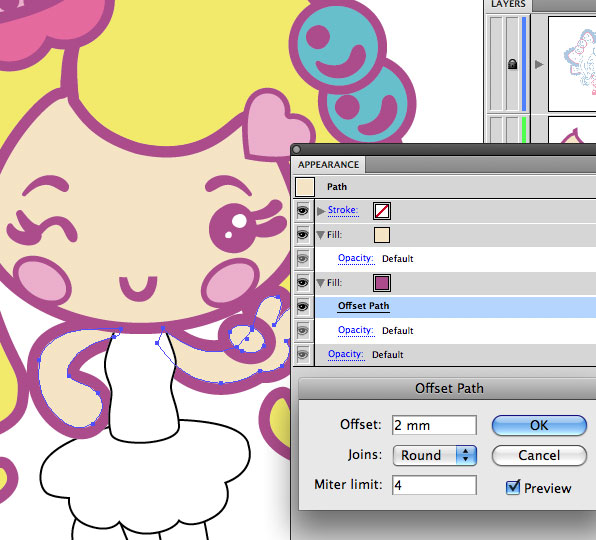Open the Stroke link options
Image resolution: width=596 pixels, height=540 pixels.
[343, 210]
